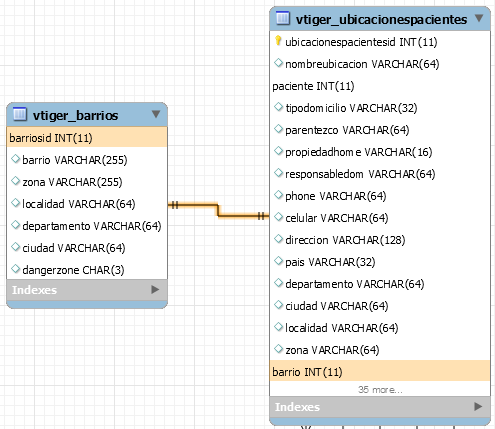495x429 pixels.
Task: Click the vtiger_ubicacionespacientes table icon
Action: pos(283,18)
